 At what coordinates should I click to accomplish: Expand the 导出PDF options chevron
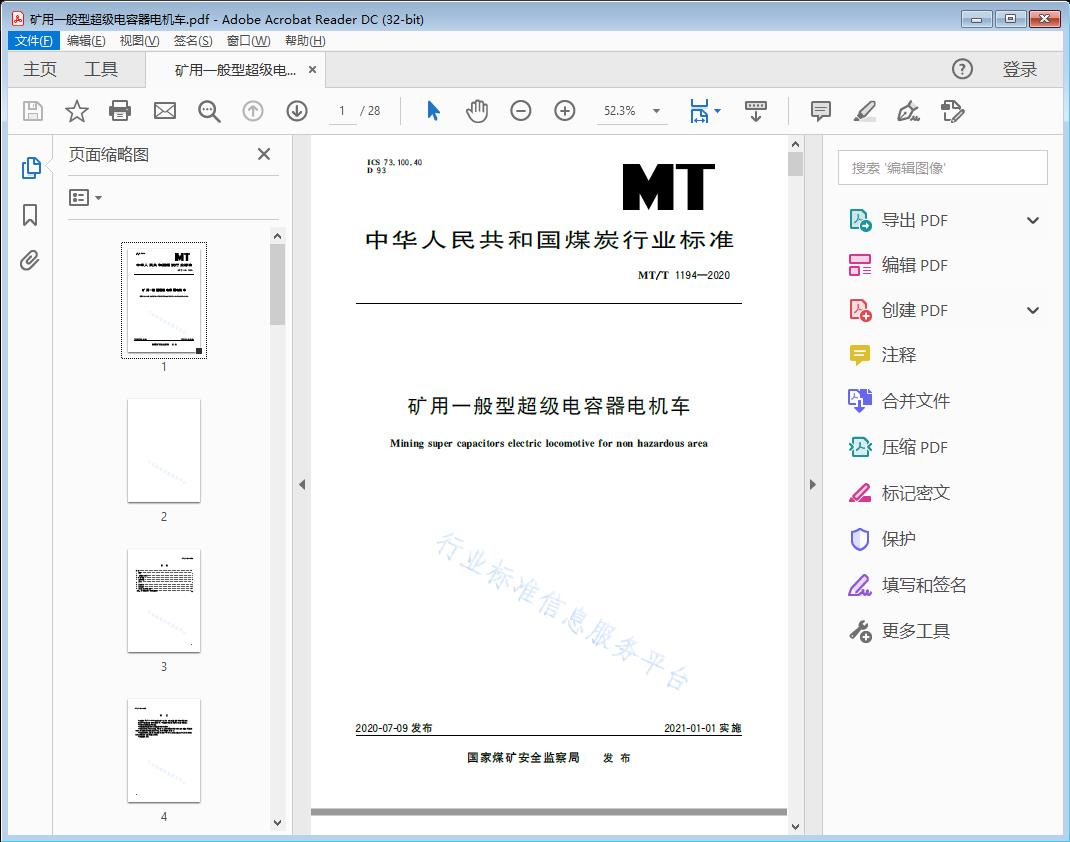click(1032, 219)
